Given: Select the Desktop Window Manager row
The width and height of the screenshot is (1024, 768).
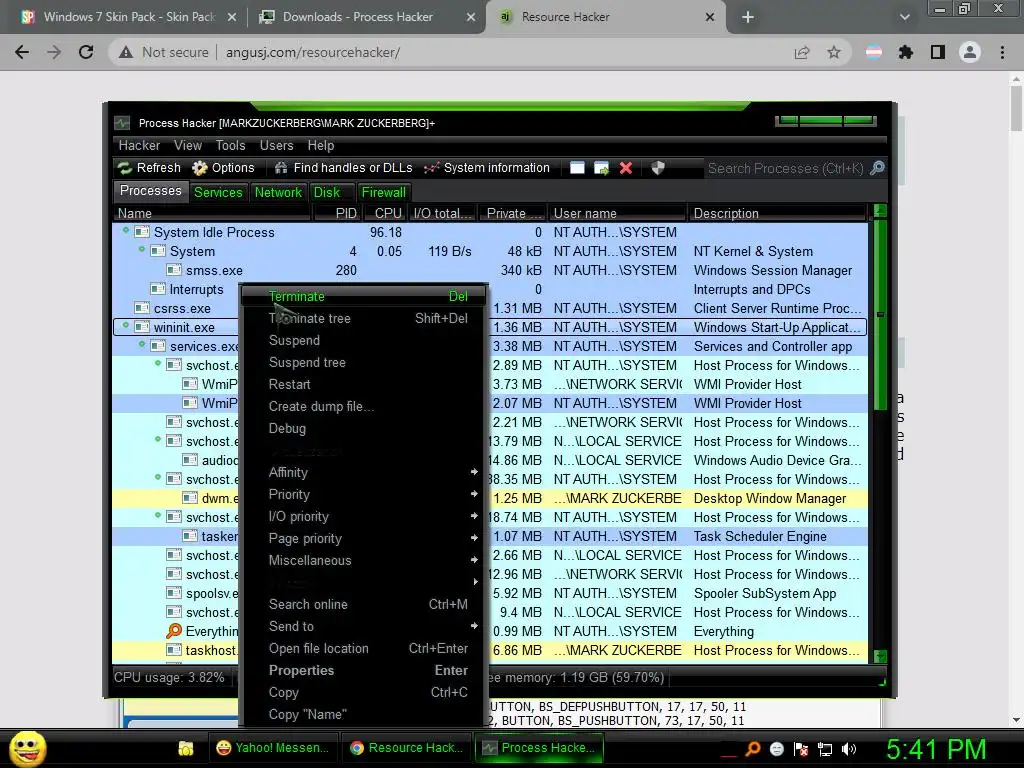Looking at the screenshot, I should pyautogui.click(x=490, y=498).
